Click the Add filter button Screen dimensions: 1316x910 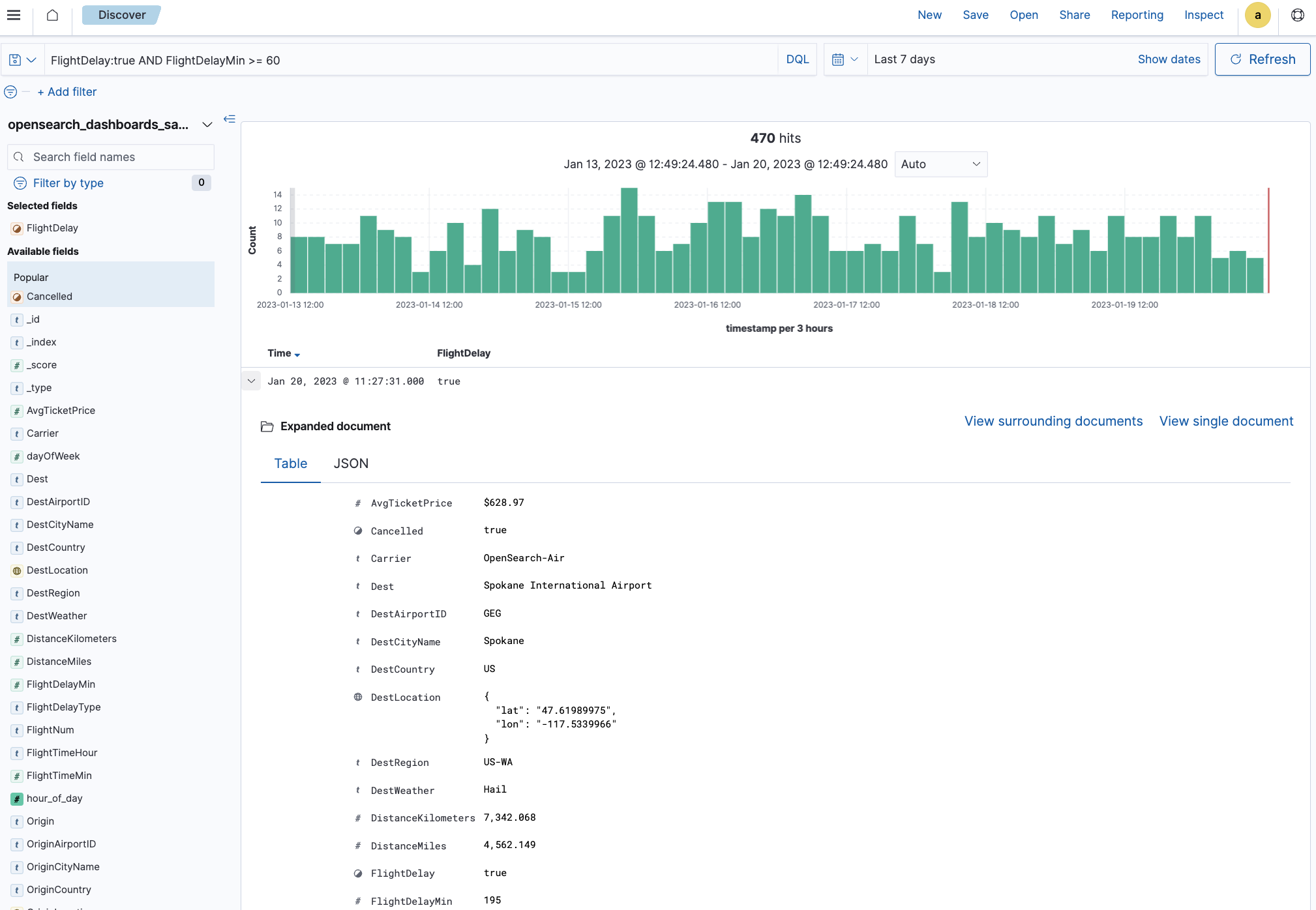(x=66, y=92)
